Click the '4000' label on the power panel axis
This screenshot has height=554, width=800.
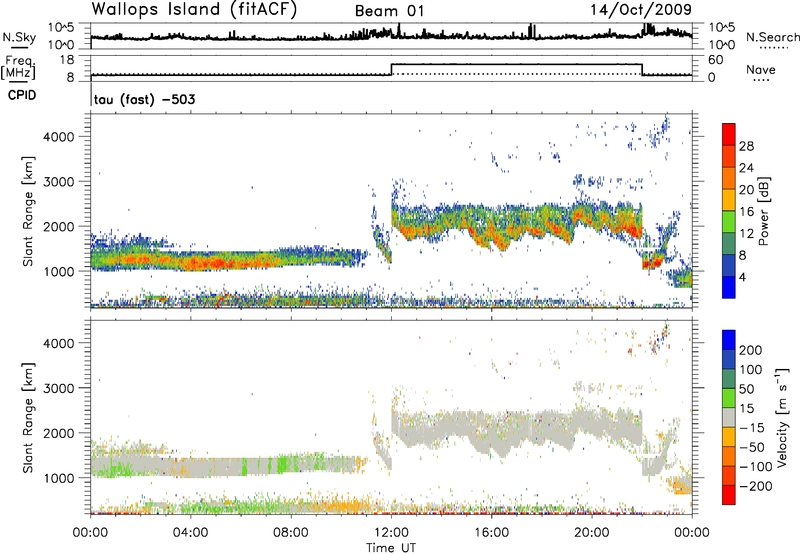coord(59,137)
